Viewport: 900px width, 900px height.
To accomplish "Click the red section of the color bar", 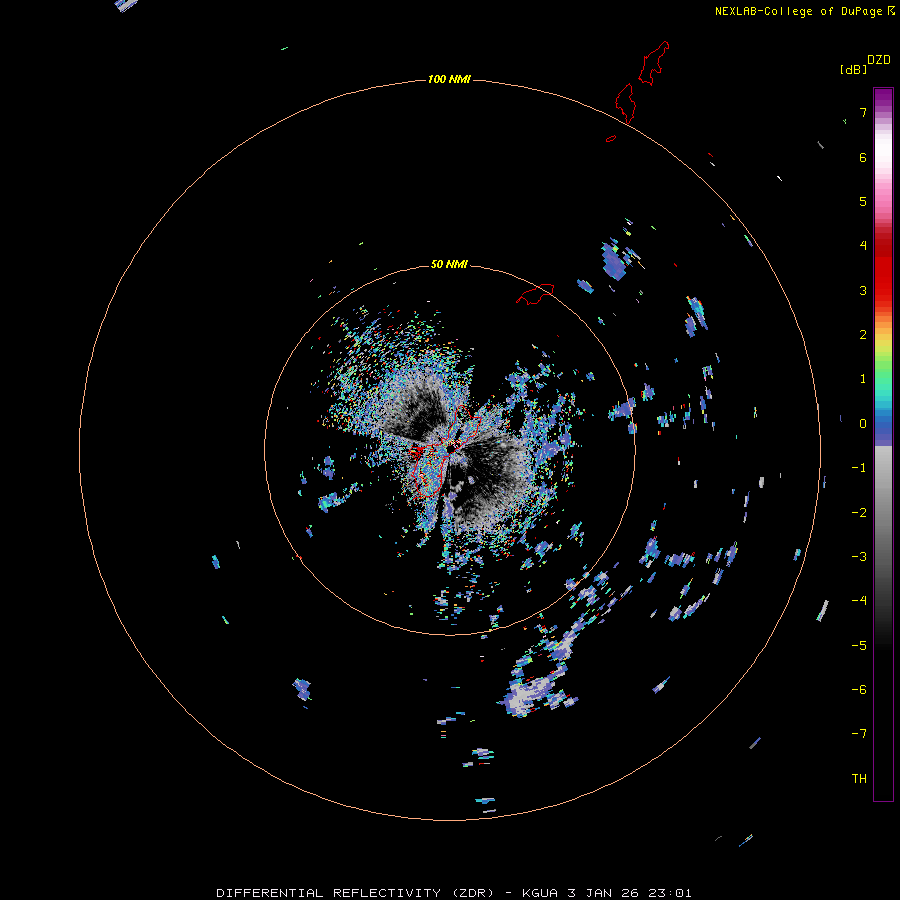I will click(x=883, y=264).
